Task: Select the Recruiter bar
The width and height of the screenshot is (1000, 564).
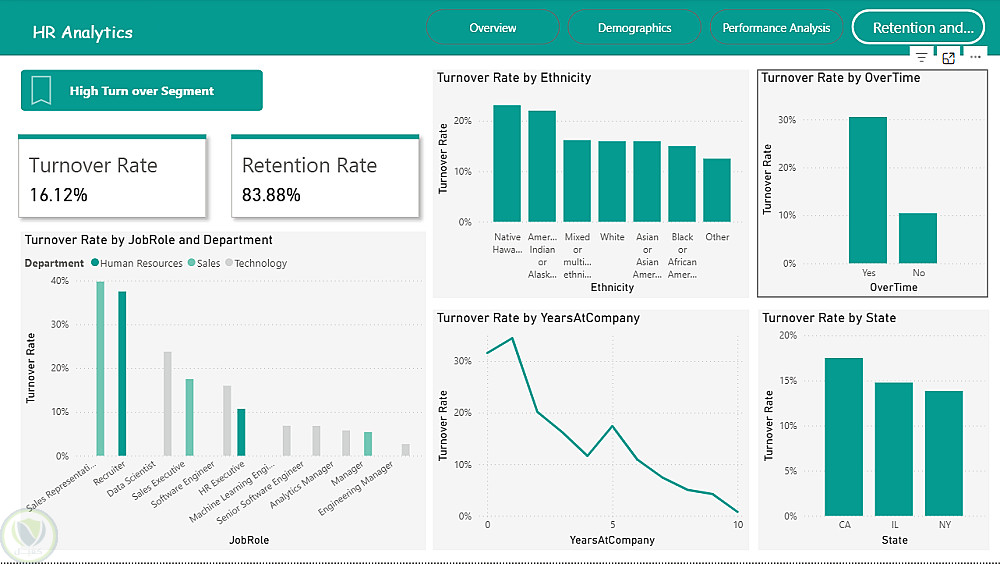Action: point(122,374)
